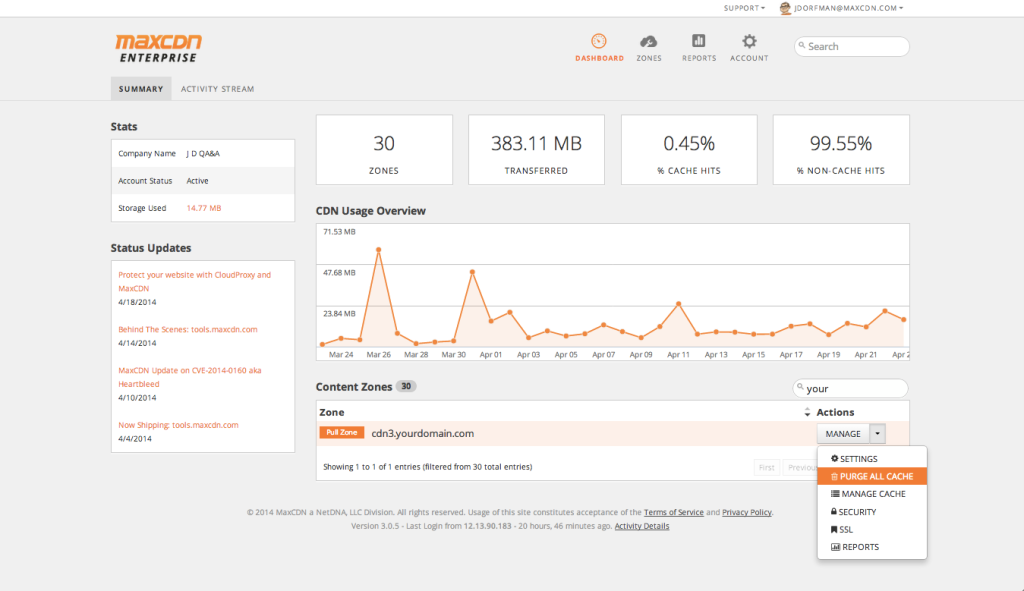Open the SUPPORT dropdown
Viewport: 1024px width, 591px height.
pyautogui.click(x=744, y=8)
